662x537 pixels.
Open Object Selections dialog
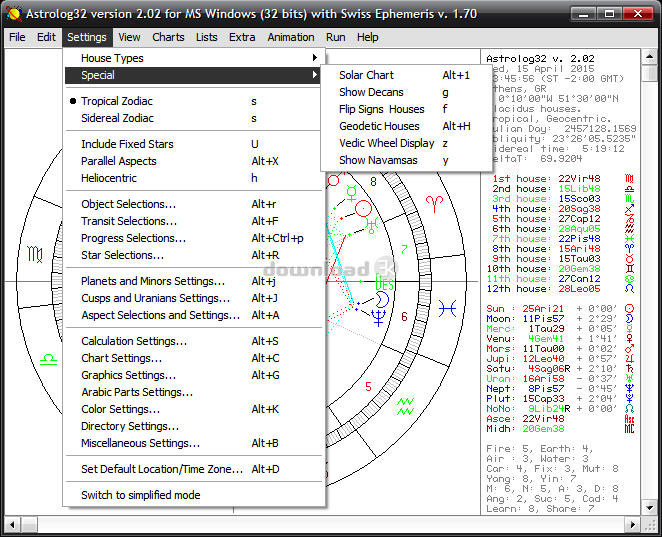[x=193, y=204]
